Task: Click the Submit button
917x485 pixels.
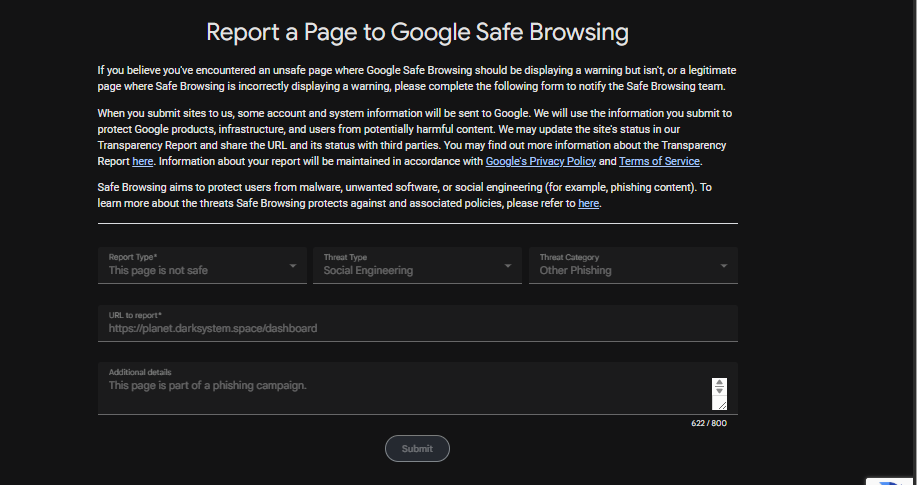Action: pos(417,449)
